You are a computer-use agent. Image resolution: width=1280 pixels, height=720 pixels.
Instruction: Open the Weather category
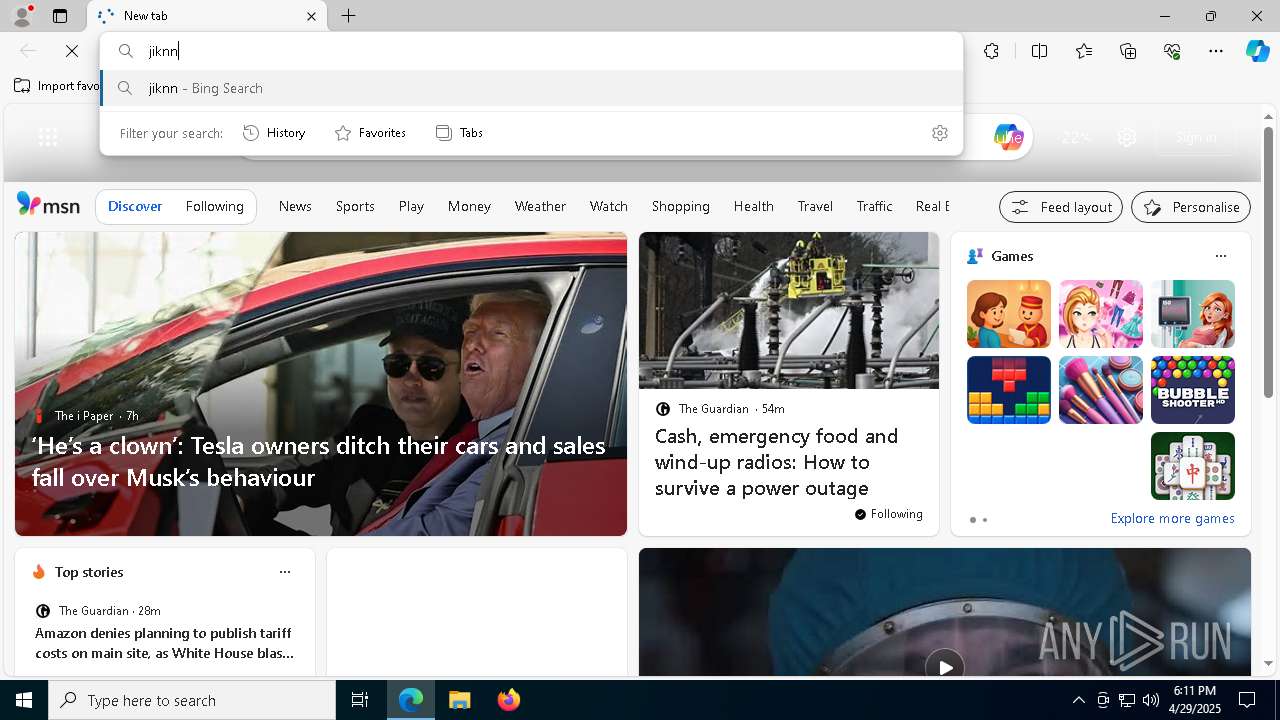(x=540, y=206)
